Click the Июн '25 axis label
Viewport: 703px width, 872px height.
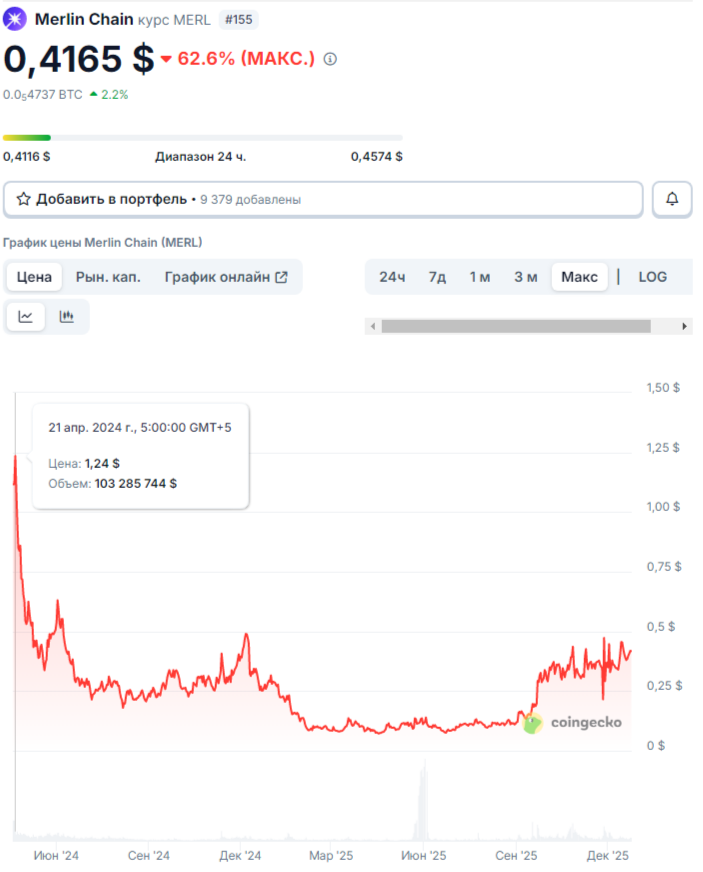coord(423,855)
